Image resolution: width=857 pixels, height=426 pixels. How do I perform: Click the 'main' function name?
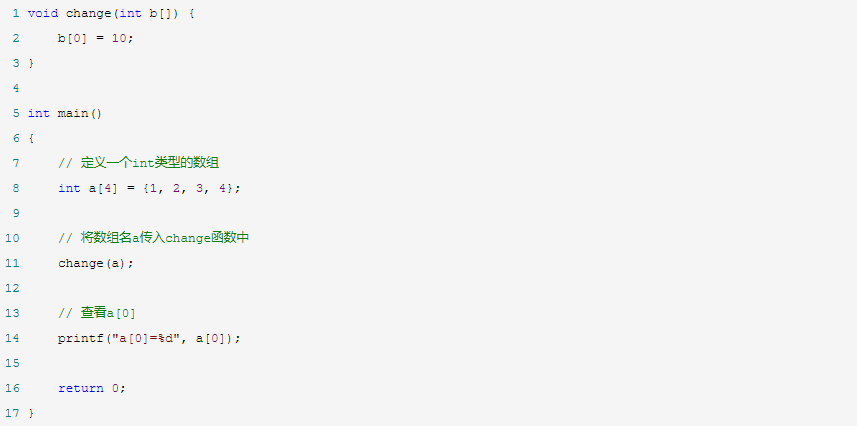click(73, 113)
